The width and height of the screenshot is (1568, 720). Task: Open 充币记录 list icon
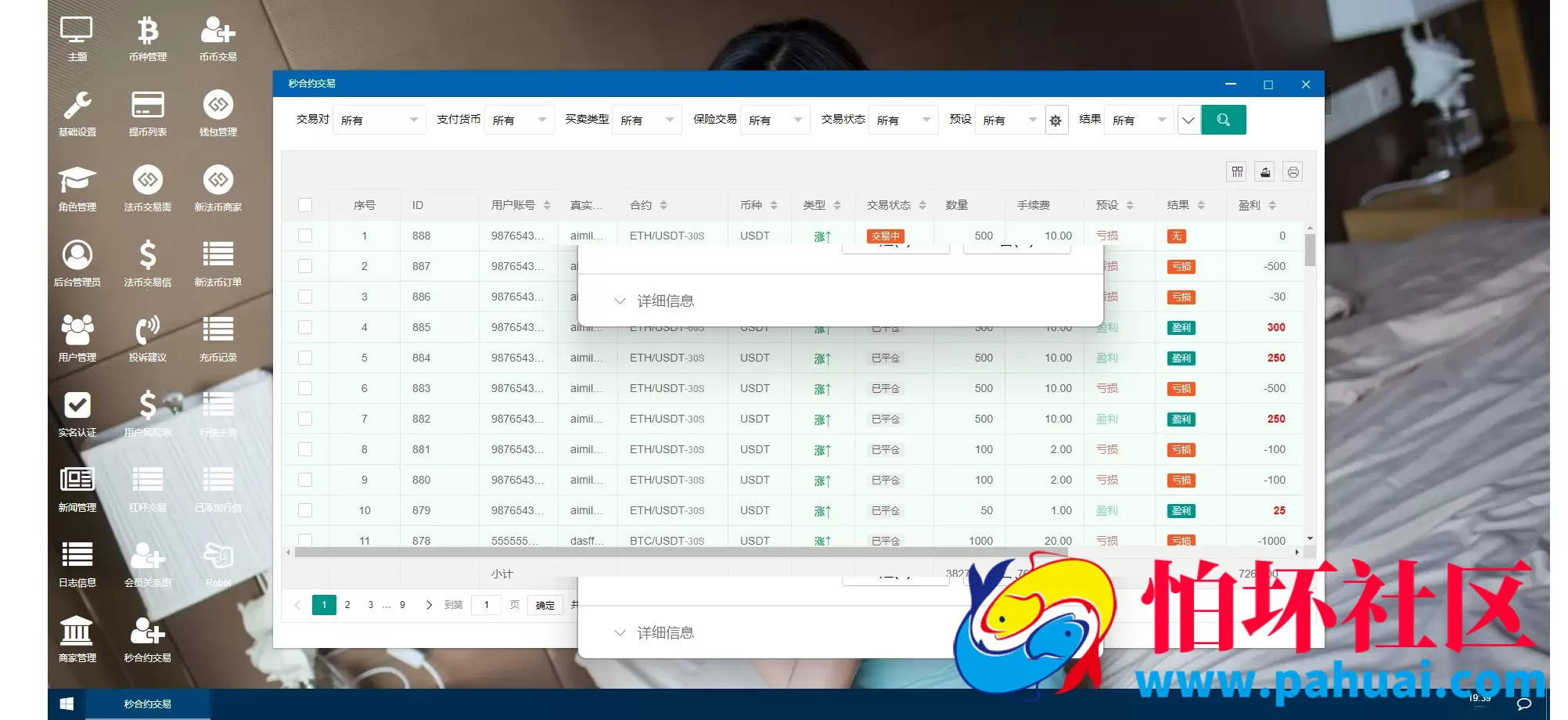click(218, 340)
